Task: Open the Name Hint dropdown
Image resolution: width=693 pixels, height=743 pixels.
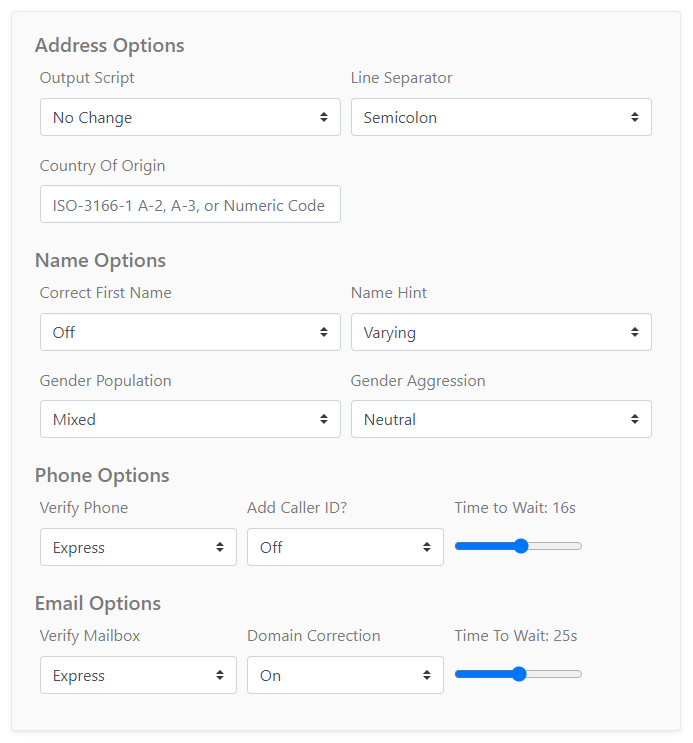Action: point(501,332)
